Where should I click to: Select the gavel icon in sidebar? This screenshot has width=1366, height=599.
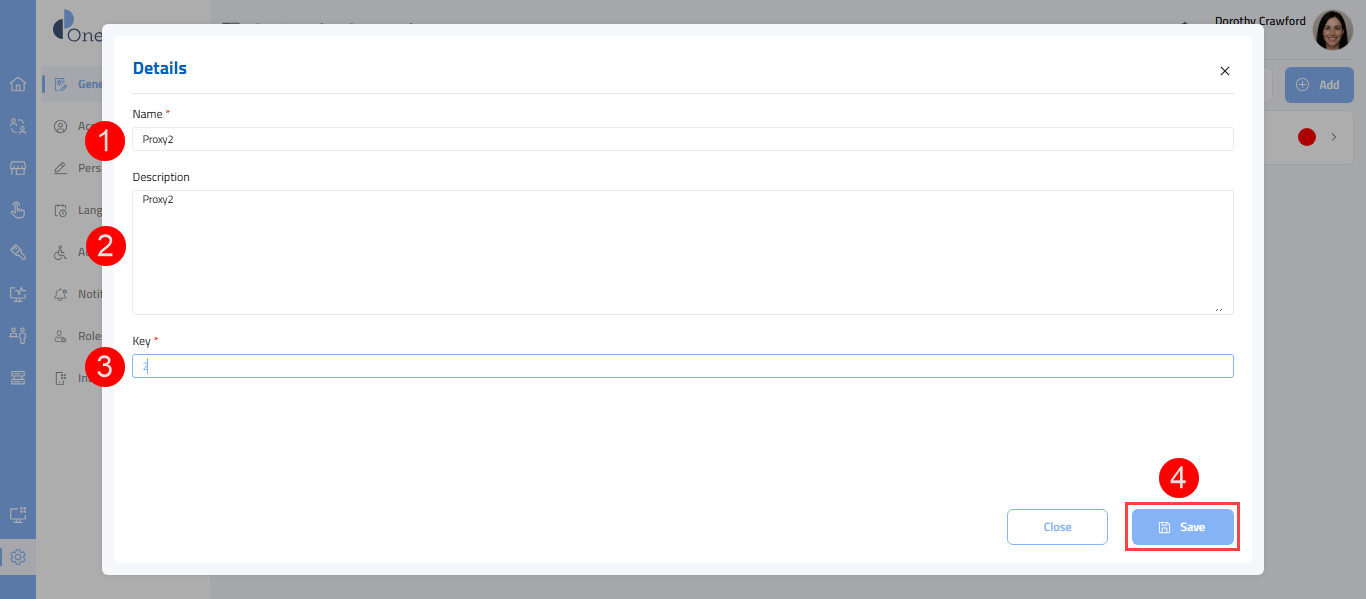[18, 252]
